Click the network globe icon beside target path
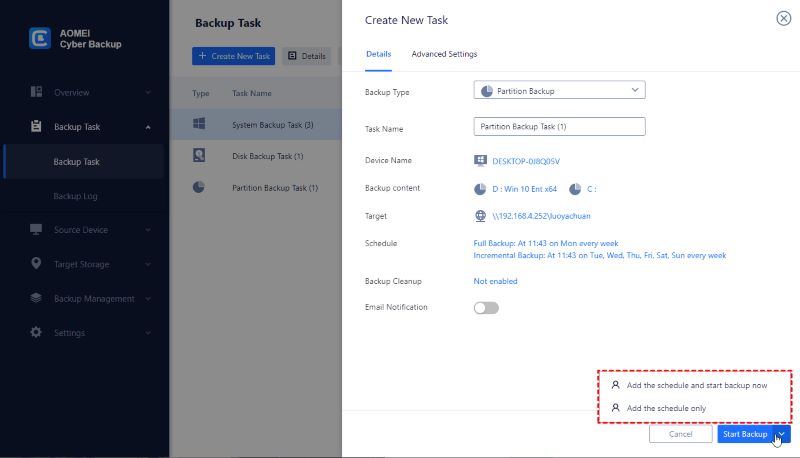The height and width of the screenshot is (458, 800). [x=480, y=216]
